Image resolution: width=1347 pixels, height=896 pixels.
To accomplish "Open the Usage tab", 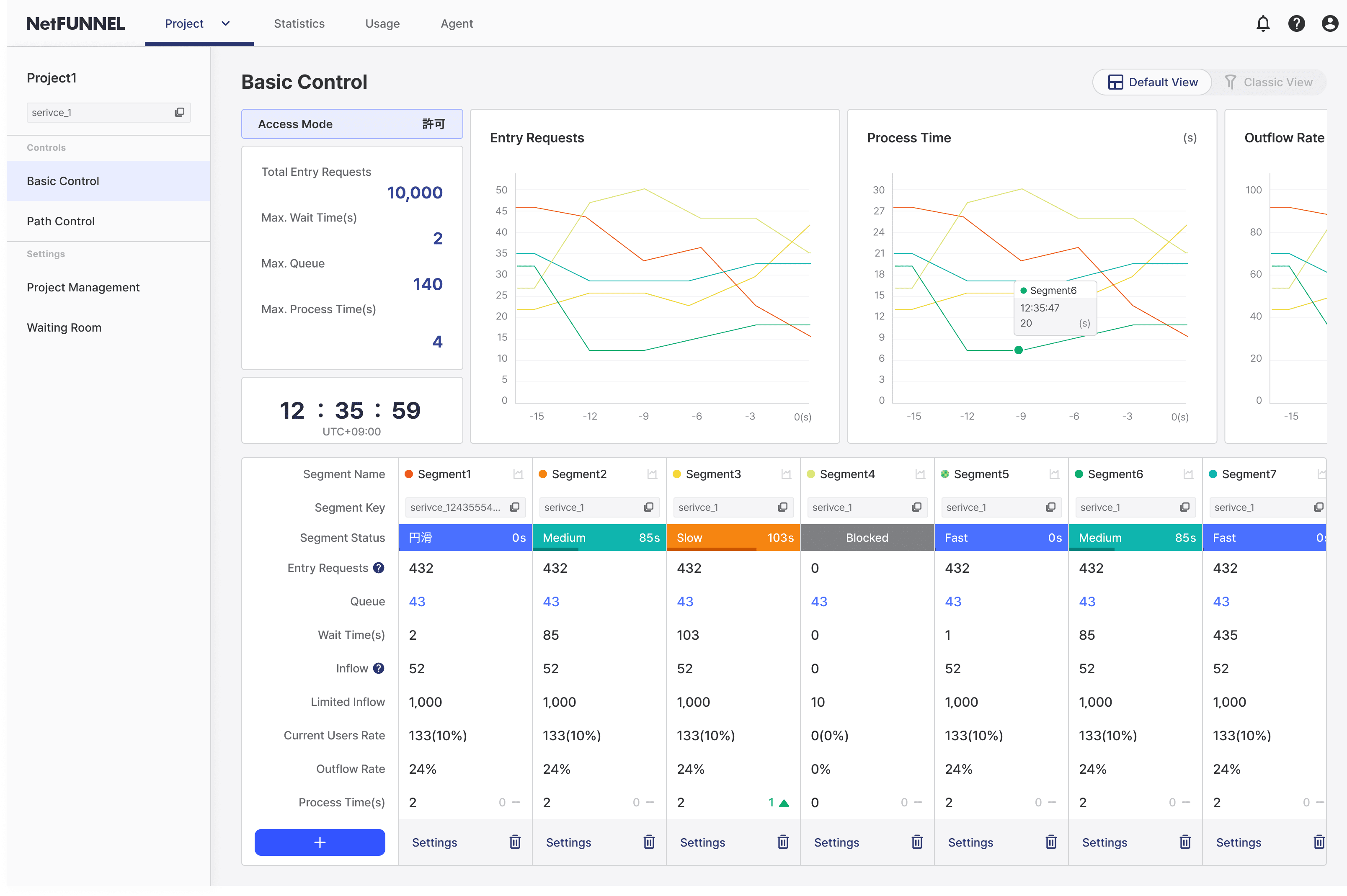I will coord(382,23).
